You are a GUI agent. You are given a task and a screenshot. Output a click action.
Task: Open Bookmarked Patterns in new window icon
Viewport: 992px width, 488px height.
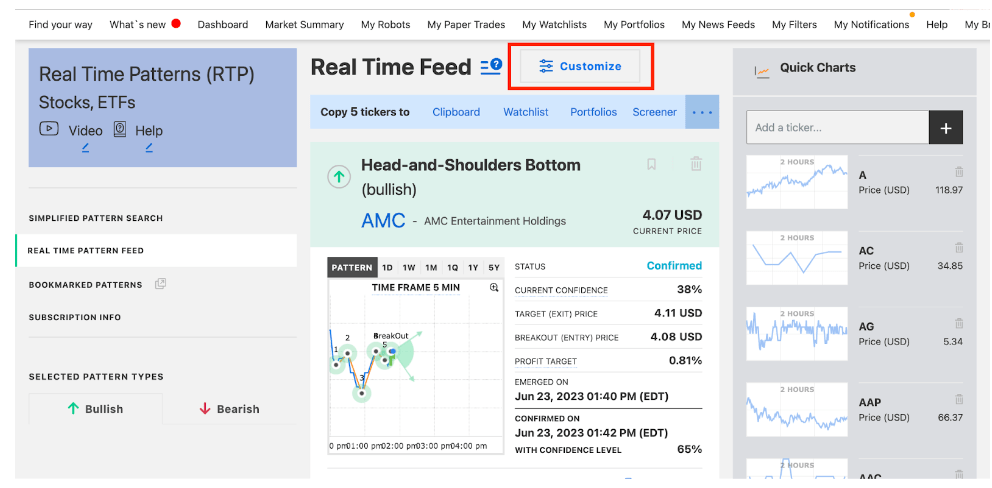[161, 284]
